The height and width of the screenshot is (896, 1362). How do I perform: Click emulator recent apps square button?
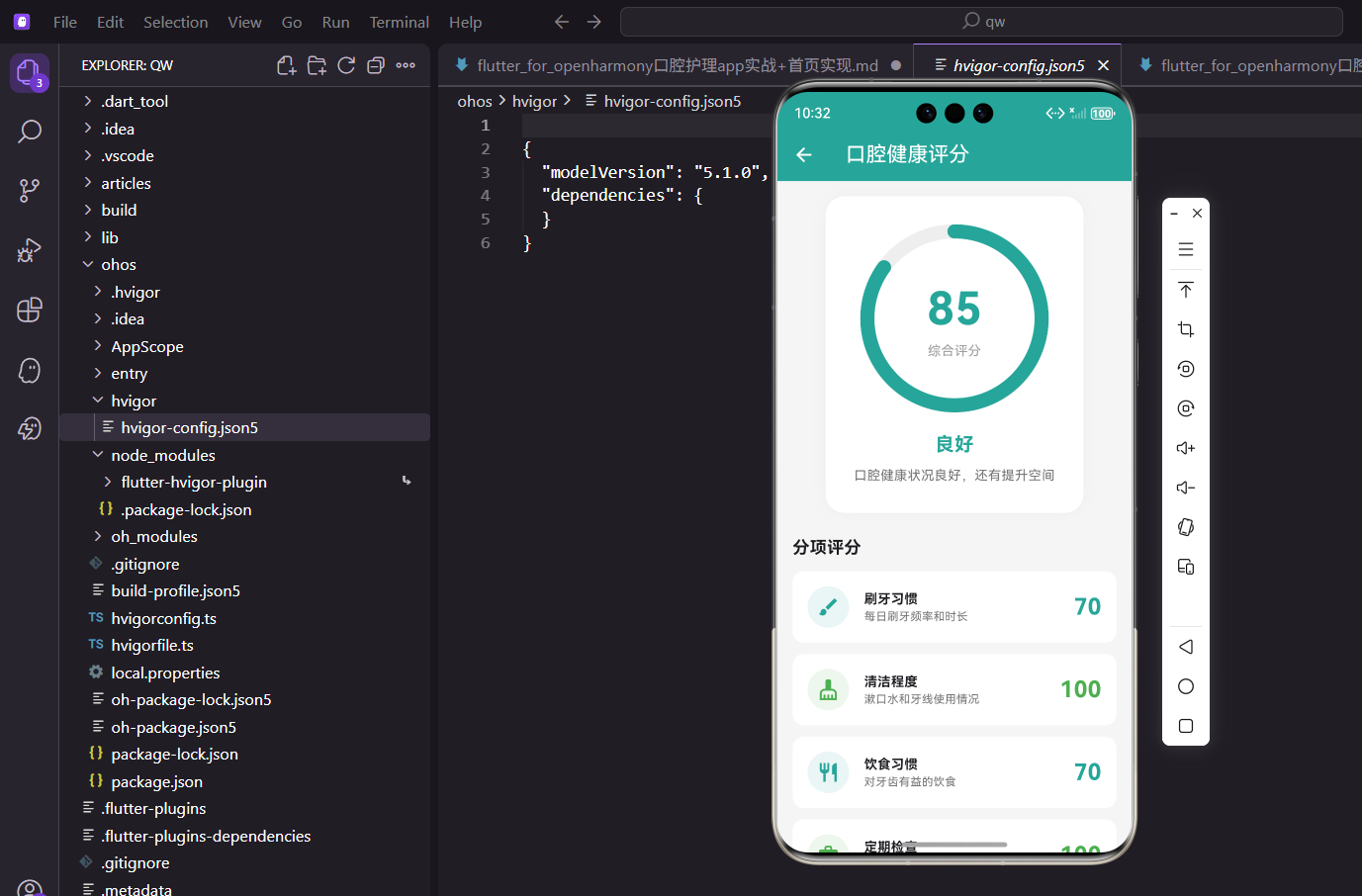[1186, 726]
